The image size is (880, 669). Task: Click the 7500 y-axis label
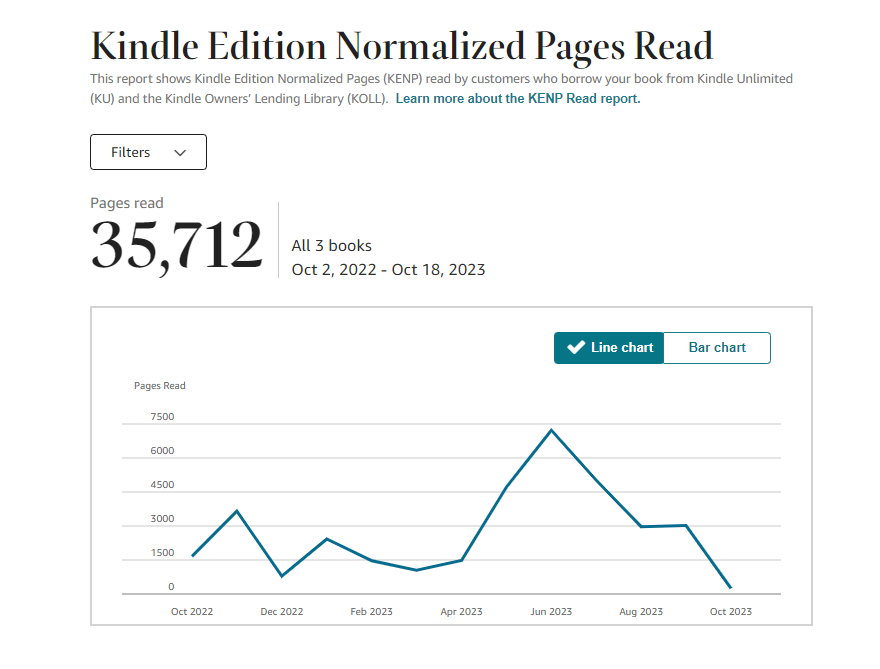click(x=162, y=417)
